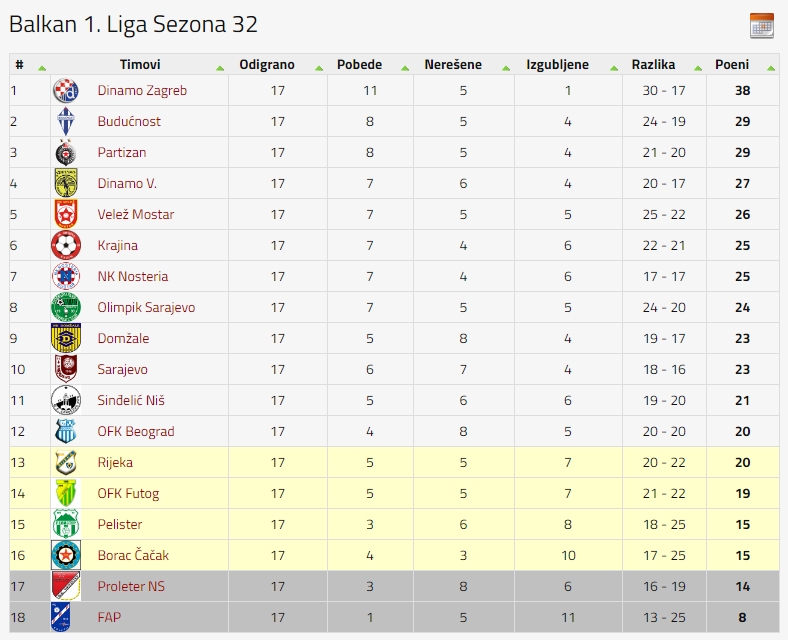The image size is (788, 640).
Task: Sort table by Timovi column arrow
Action: tap(220, 68)
